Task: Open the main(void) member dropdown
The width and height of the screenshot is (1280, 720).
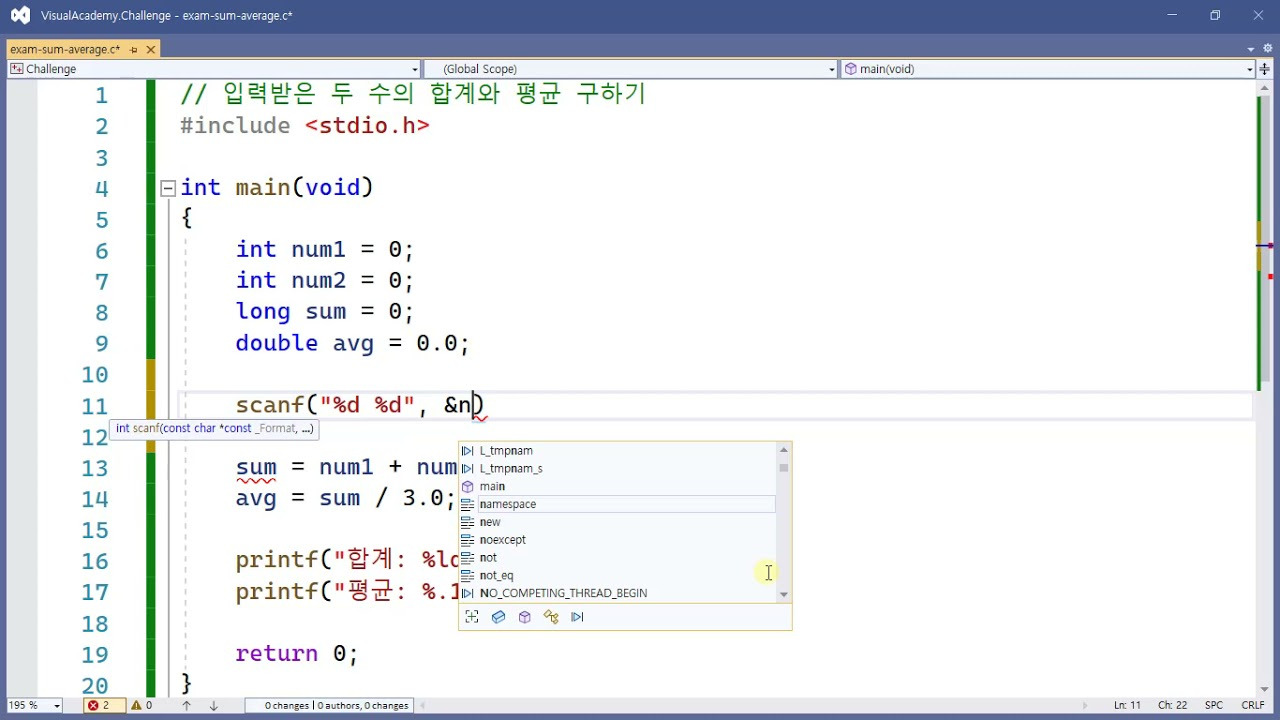Action: [1048, 69]
